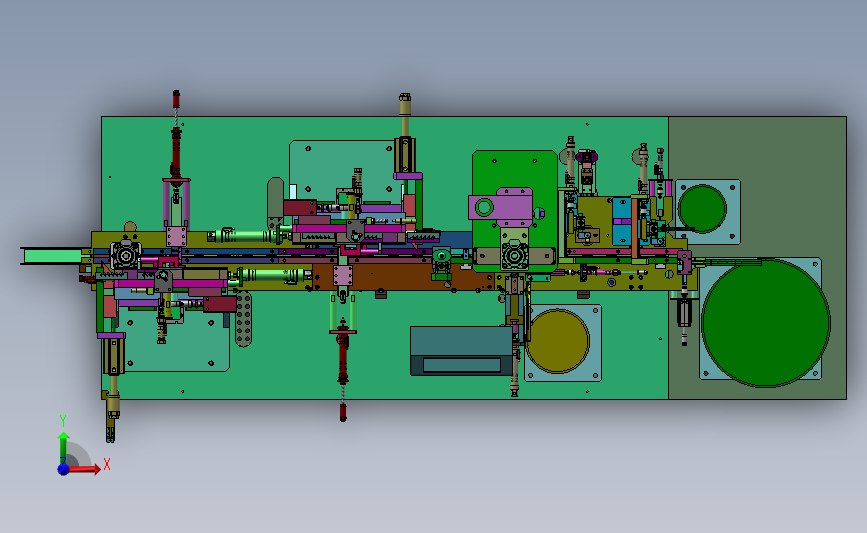Pick the red spring rod extending below the bottom edge
This screenshot has width=867, height=533.
pyautogui.click(x=343, y=373)
